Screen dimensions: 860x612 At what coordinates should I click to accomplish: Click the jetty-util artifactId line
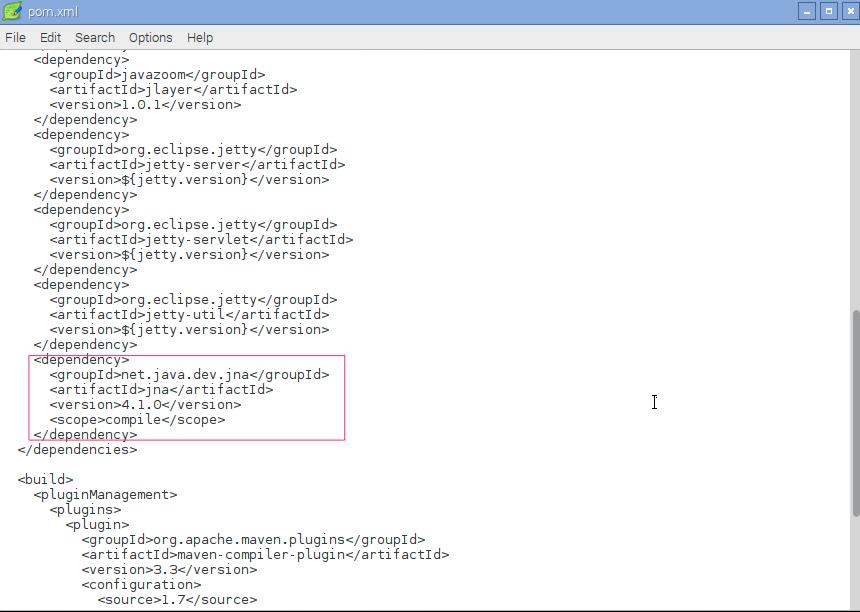[x=189, y=315]
